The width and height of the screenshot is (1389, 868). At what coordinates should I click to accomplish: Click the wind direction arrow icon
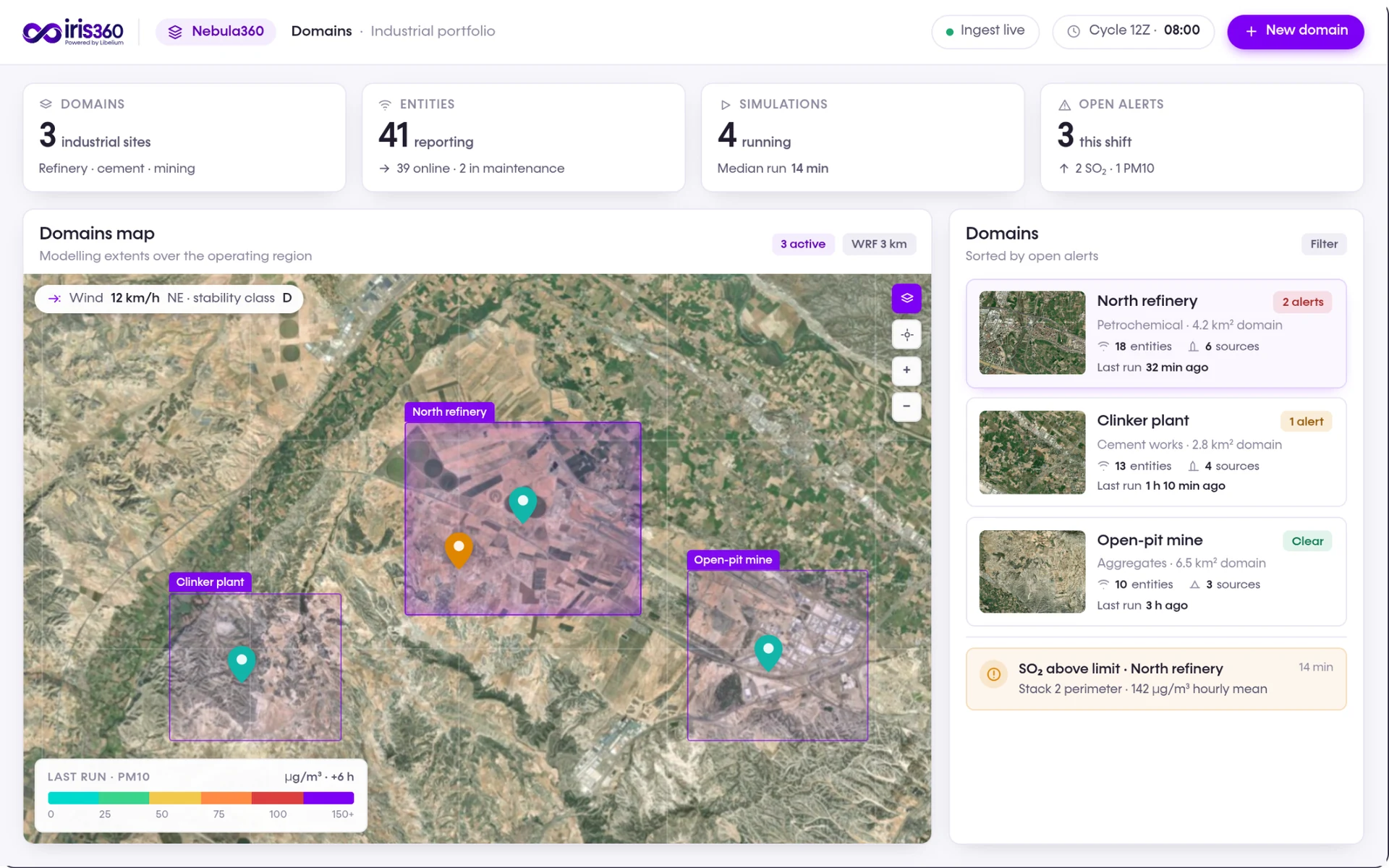[x=54, y=299]
